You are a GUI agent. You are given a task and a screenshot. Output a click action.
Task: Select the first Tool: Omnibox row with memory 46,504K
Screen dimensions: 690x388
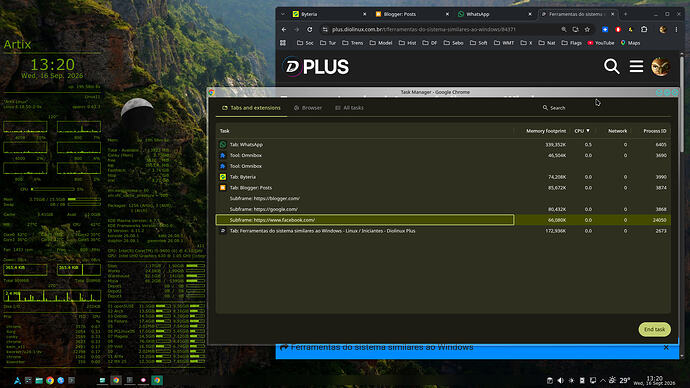443,155
